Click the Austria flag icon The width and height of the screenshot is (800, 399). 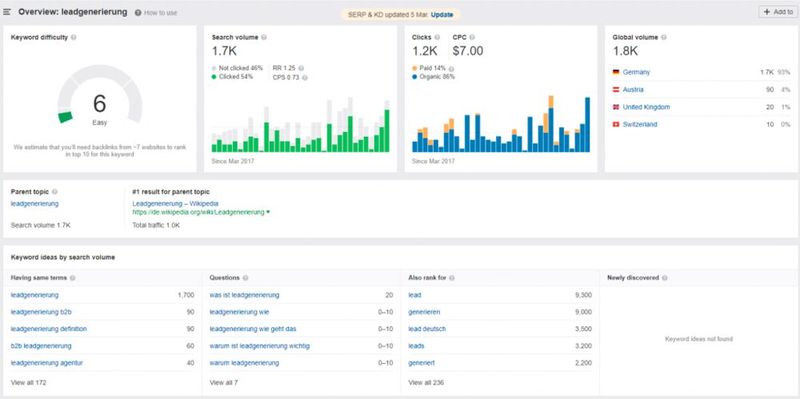[x=616, y=90]
